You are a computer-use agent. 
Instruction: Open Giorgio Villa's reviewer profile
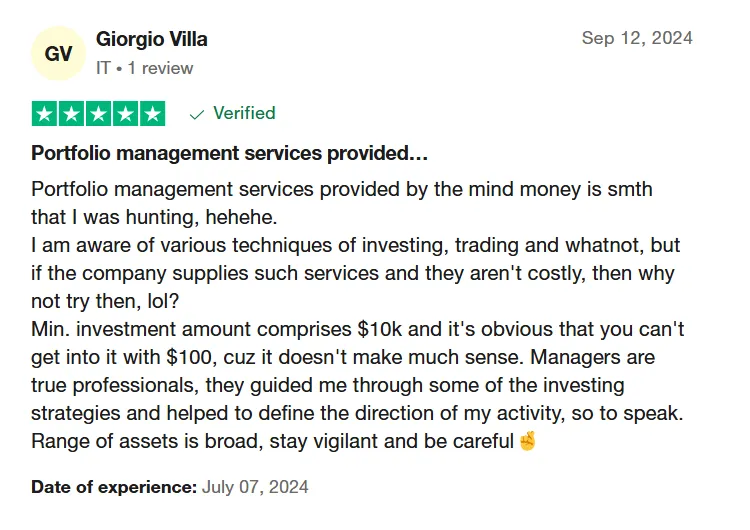point(152,40)
